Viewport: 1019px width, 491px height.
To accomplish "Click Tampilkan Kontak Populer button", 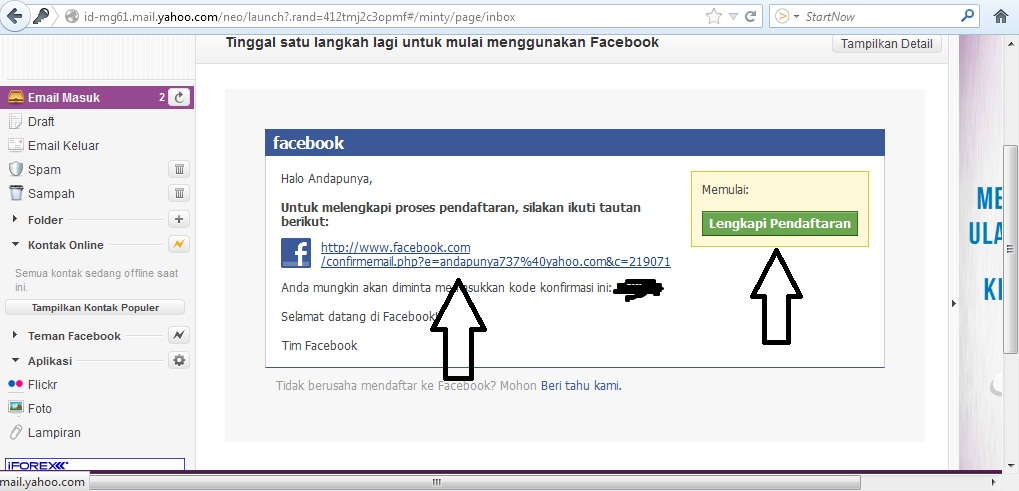I will click(x=95, y=307).
